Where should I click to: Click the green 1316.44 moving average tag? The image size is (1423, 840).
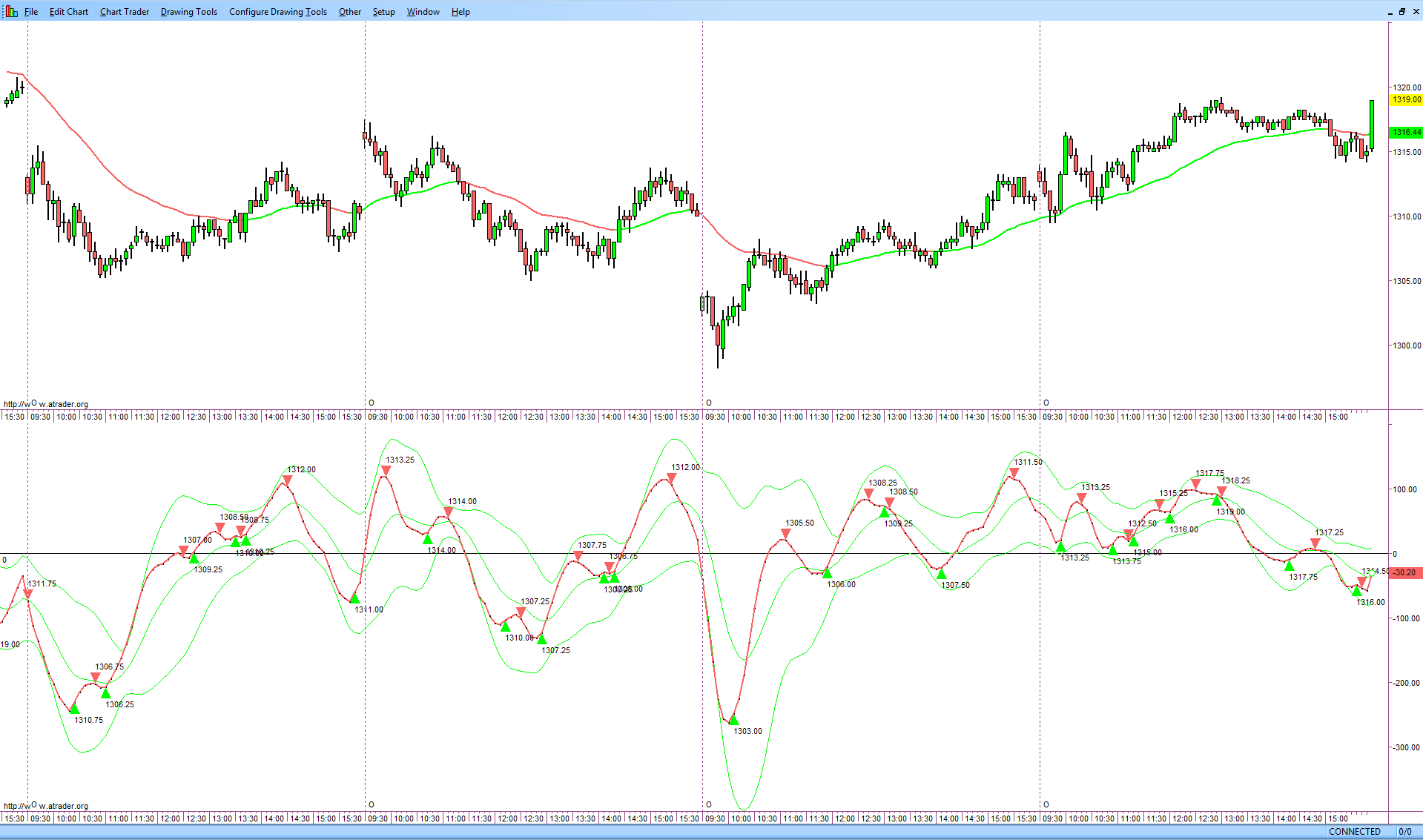click(x=1406, y=132)
